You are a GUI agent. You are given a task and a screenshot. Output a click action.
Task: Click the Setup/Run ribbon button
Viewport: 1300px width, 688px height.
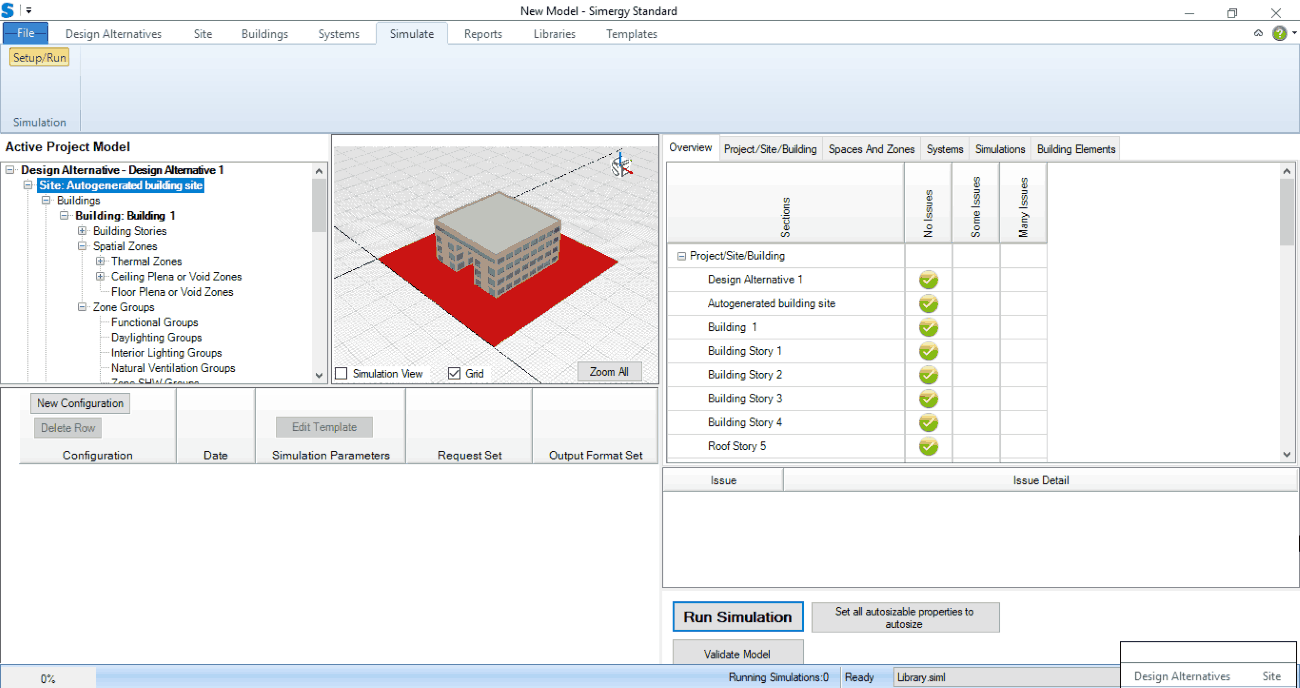40,58
